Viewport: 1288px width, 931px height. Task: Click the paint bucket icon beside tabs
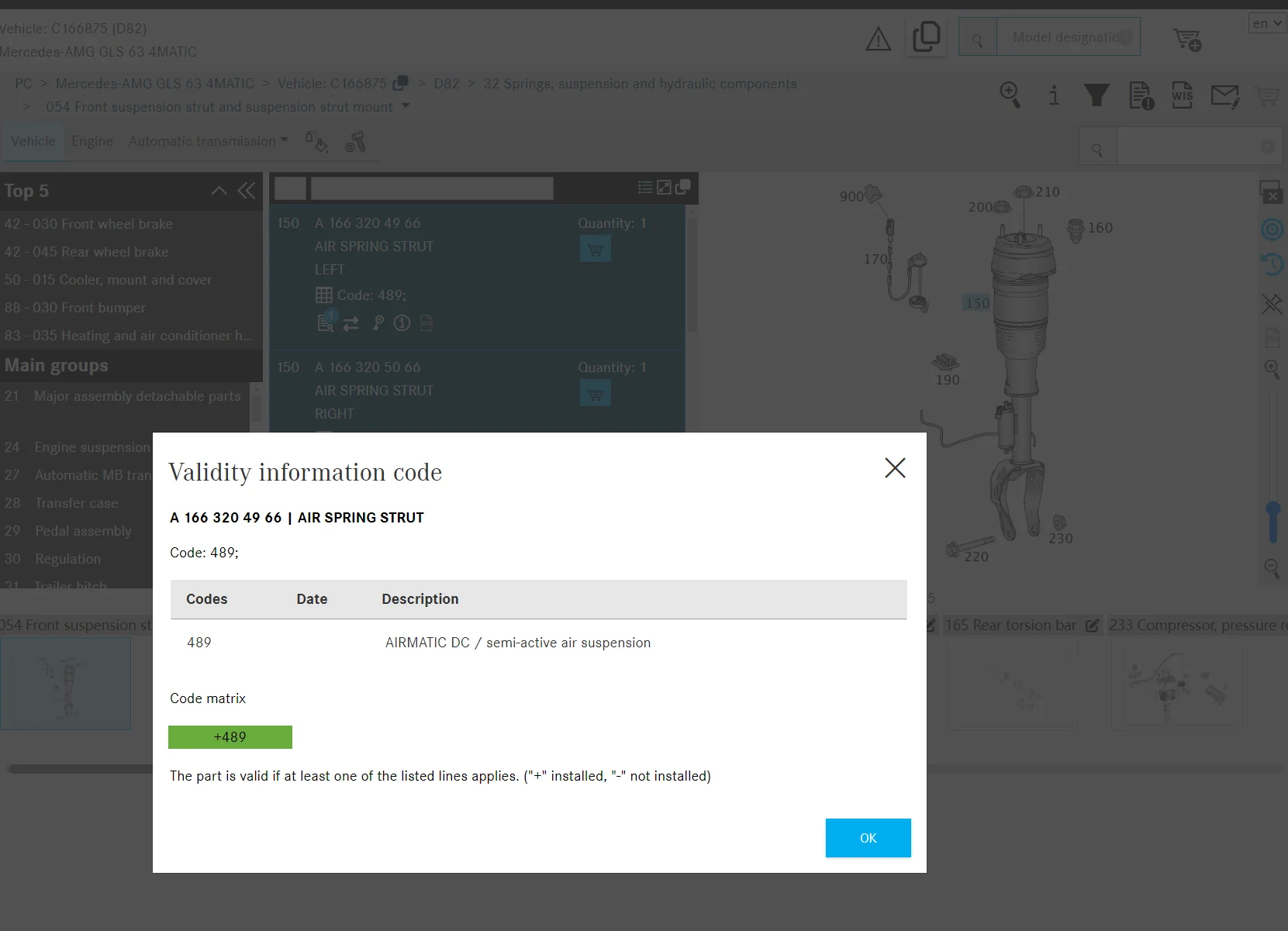click(x=316, y=142)
